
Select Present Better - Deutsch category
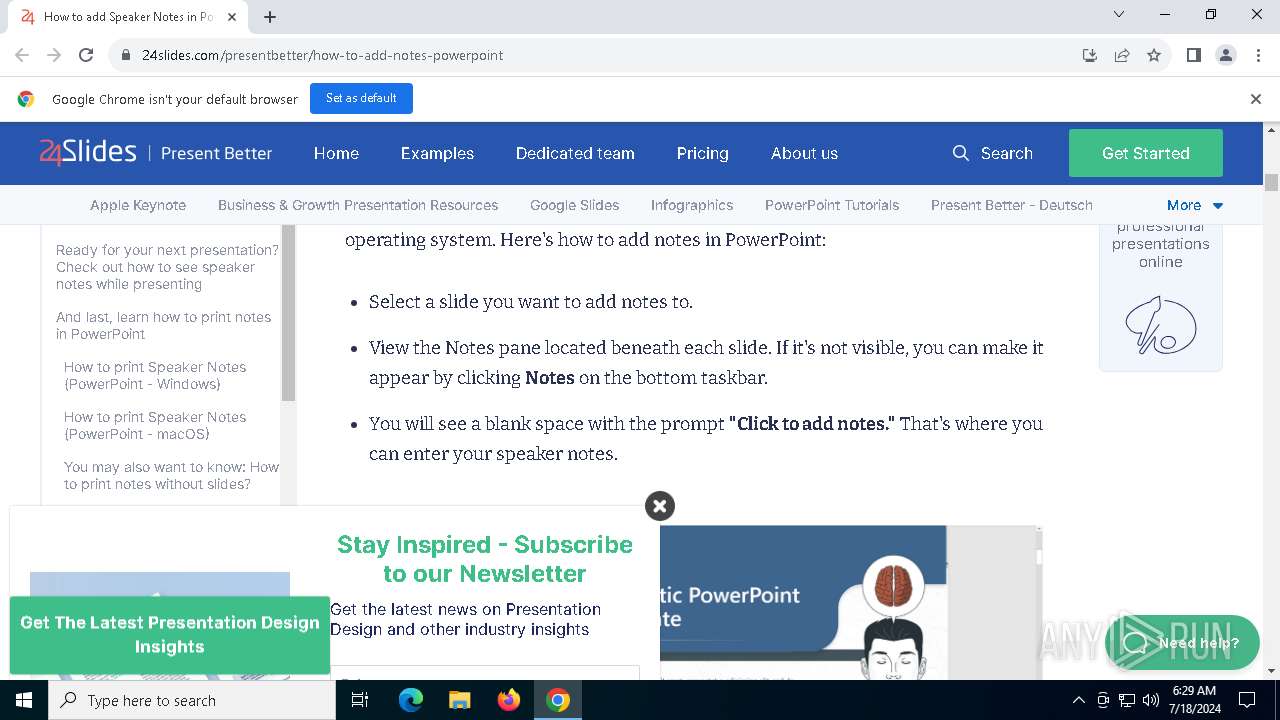(1012, 205)
